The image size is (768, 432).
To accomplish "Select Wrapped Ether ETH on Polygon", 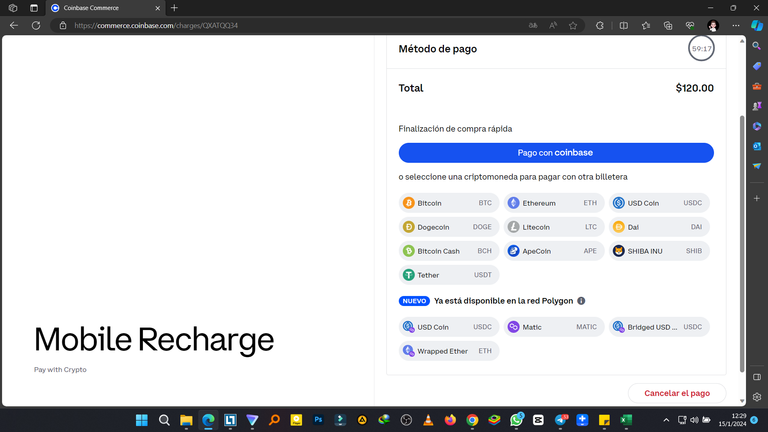I will point(449,351).
